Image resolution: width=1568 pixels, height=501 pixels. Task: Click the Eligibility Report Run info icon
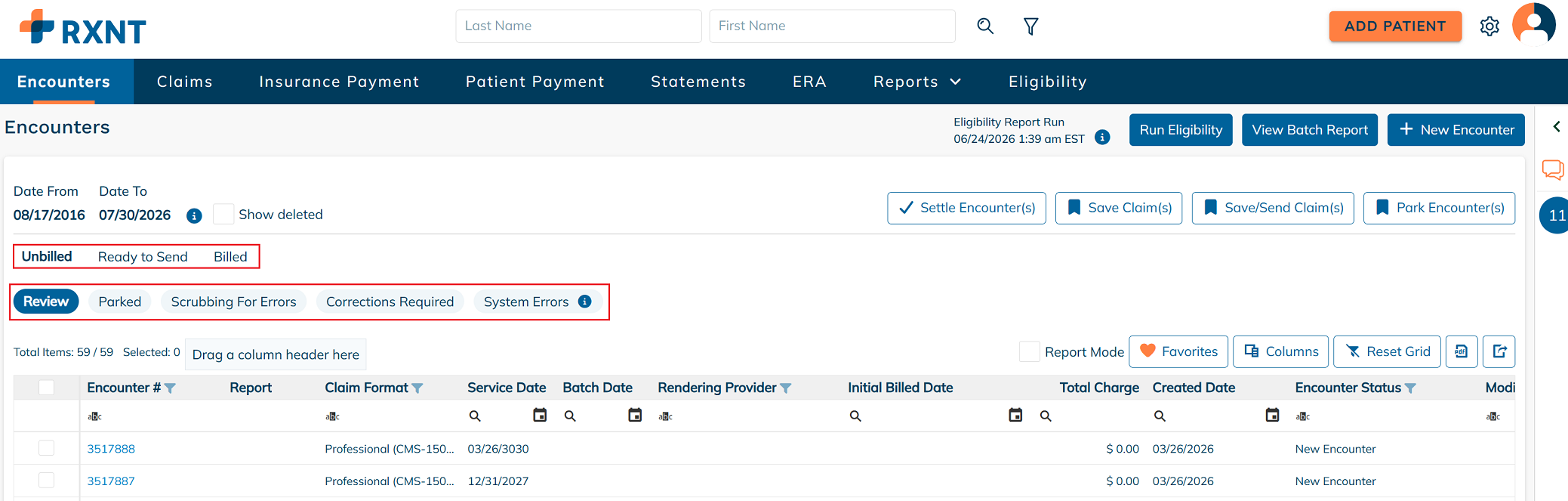(x=1102, y=138)
